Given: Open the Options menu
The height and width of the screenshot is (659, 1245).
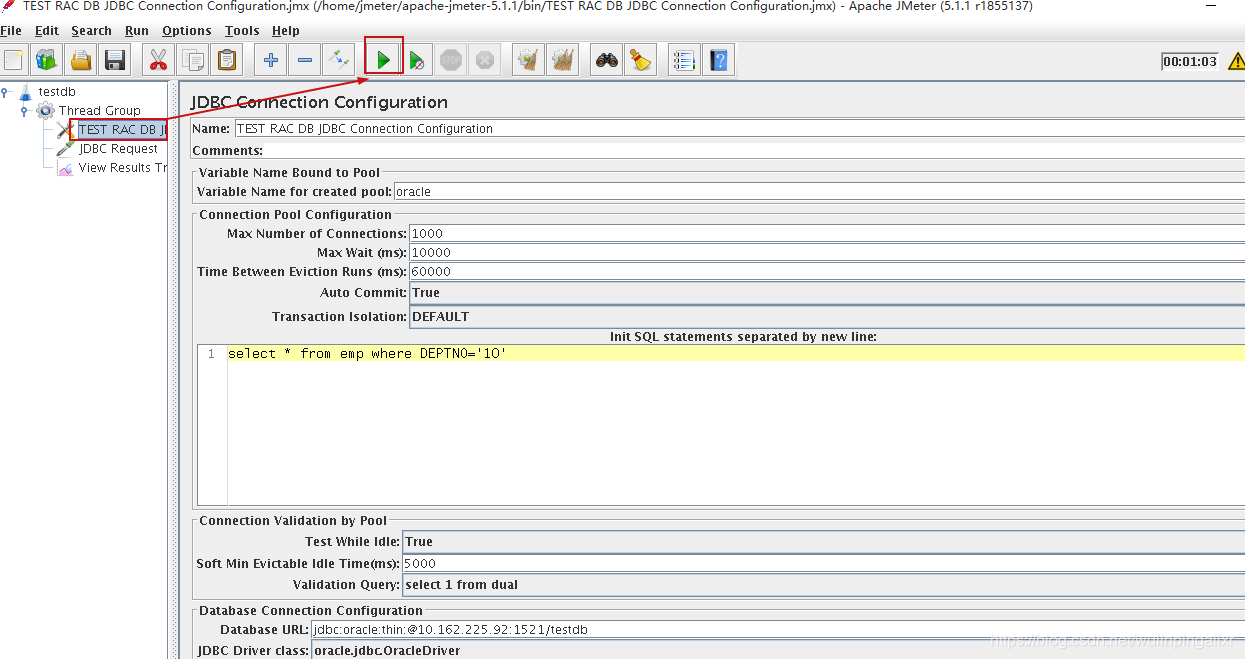Looking at the screenshot, I should click(187, 31).
